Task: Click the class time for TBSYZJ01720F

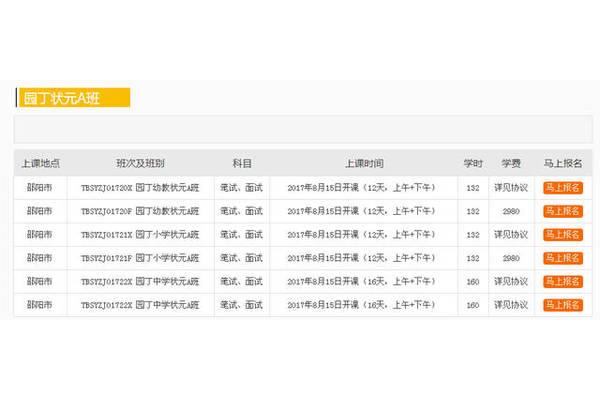Action: (x=362, y=211)
